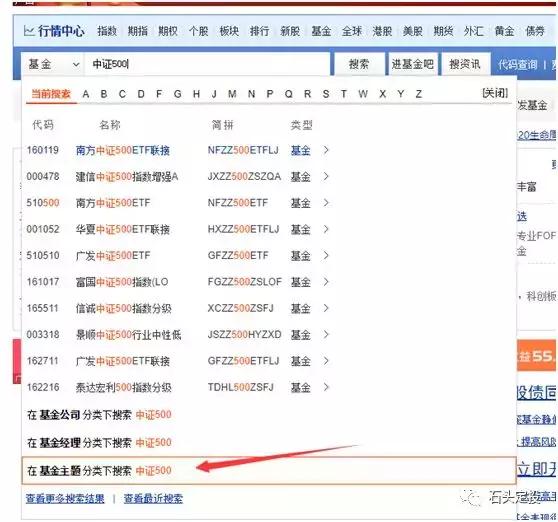Screen dimensions: 558x522
Task: Open fund 建信中证500指数增强A
Action: (x=127, y=177)
